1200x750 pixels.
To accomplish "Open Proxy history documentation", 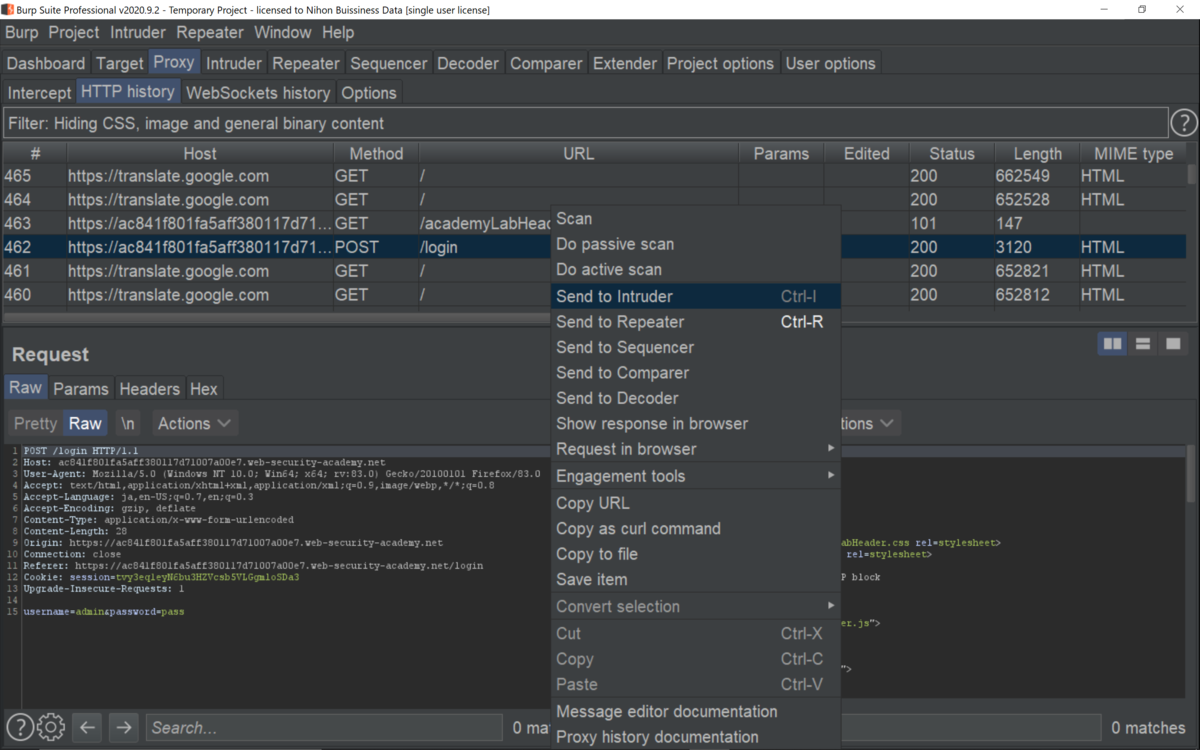I will pos(696,737).
